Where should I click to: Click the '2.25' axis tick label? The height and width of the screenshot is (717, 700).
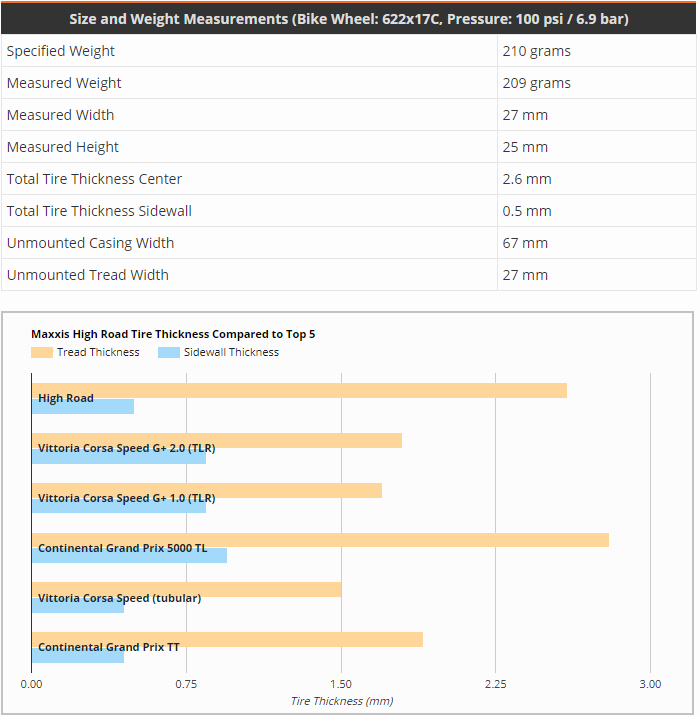(x=496, y=684)
